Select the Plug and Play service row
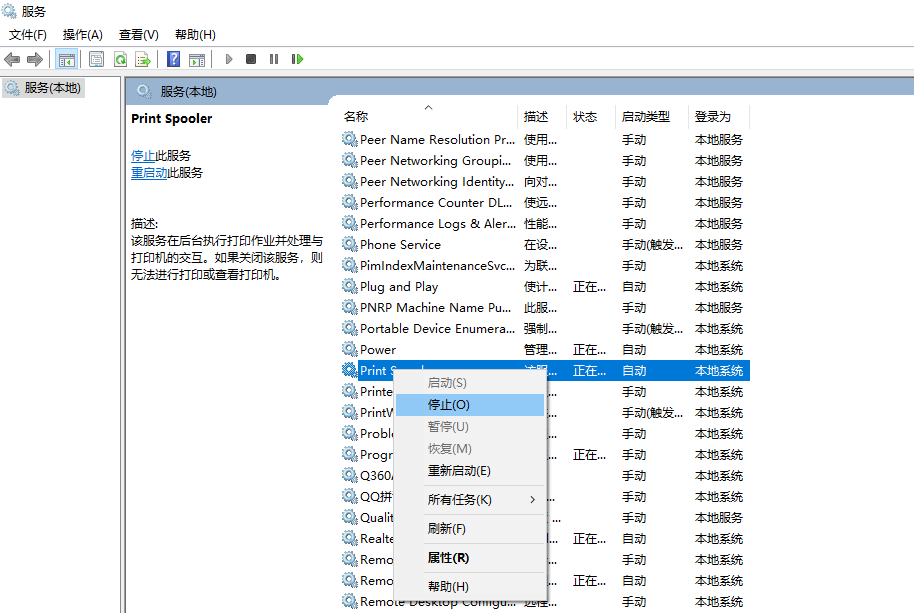The height and width of the screenshot is (613, 914). tap(399, 287)
